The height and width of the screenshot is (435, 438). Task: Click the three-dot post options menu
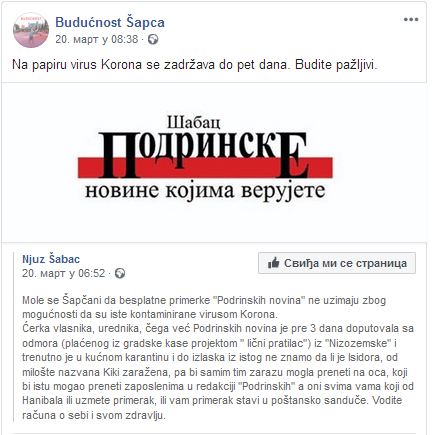tap(411, 19)
